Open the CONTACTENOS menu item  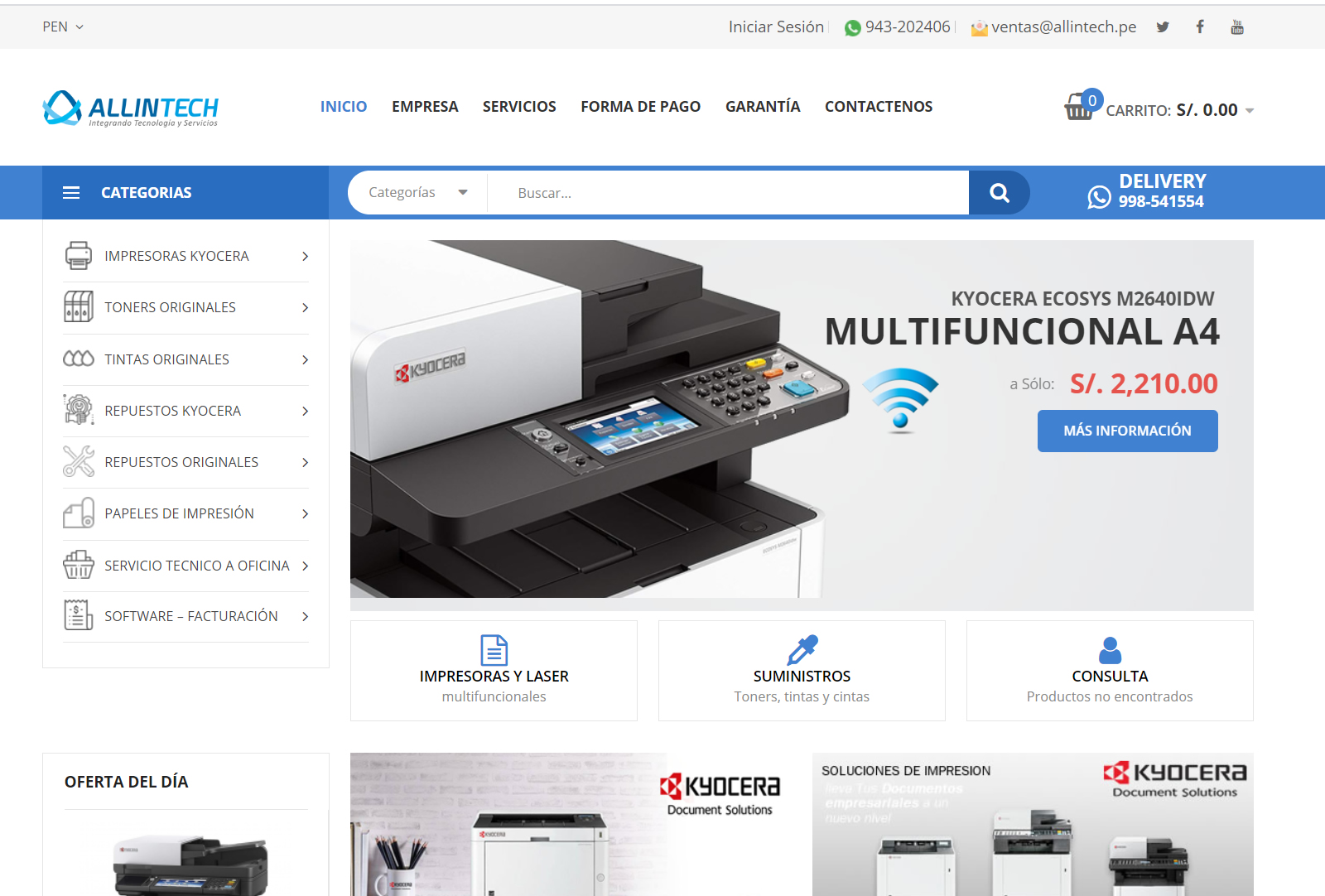tap(879, 107)
